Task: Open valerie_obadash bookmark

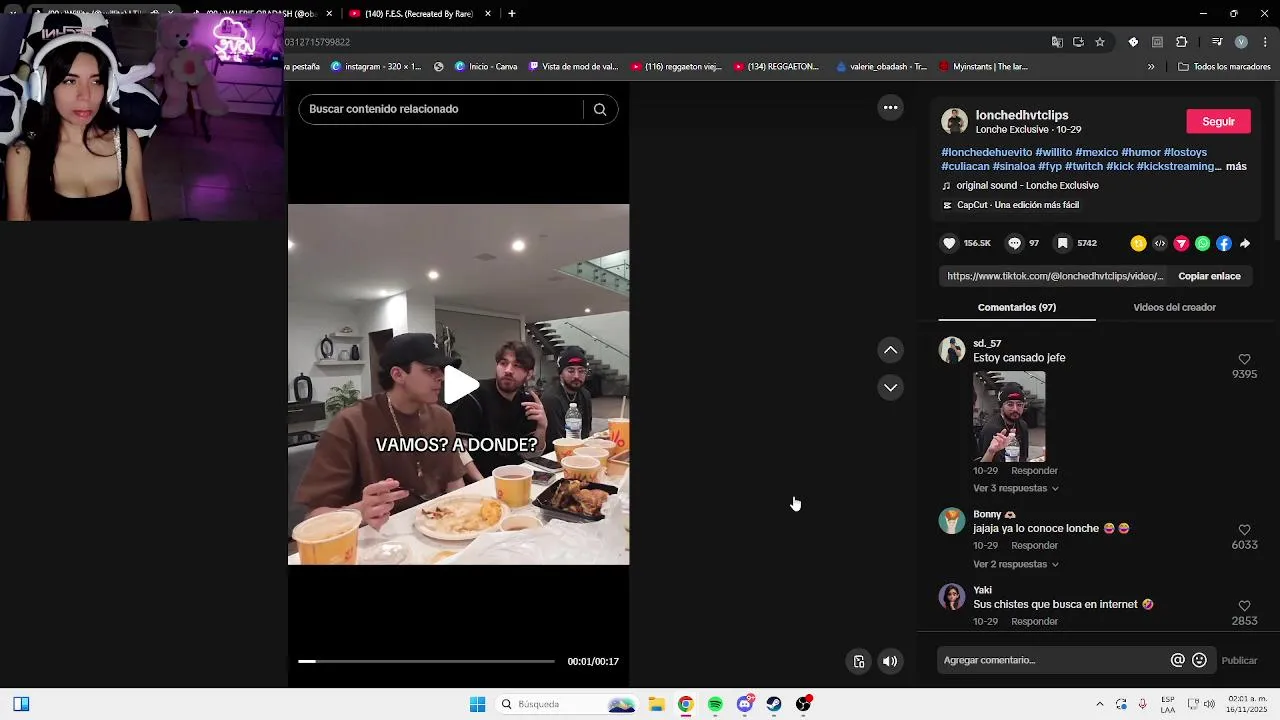Action: click(882, 67)
